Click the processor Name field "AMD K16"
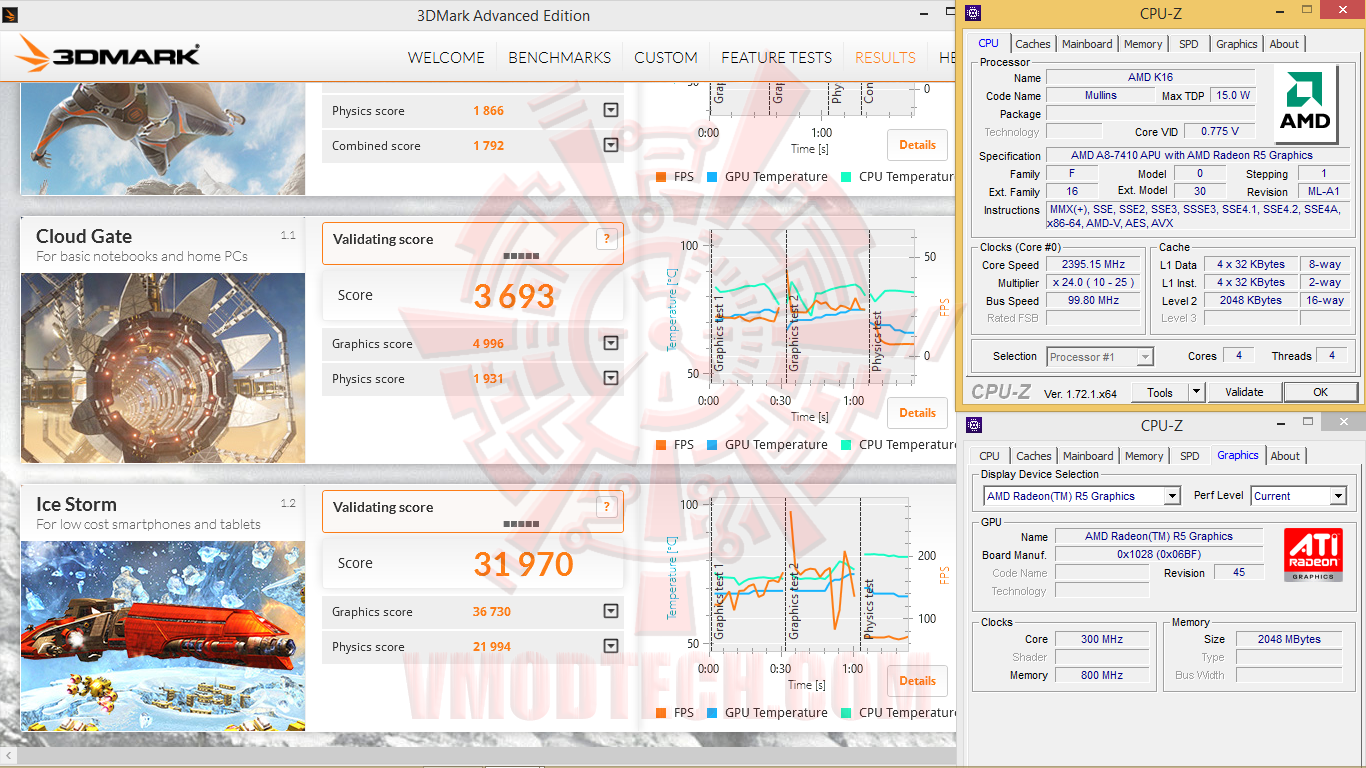The width and height of the screenshot is (1366, 768). point(1150,78)
